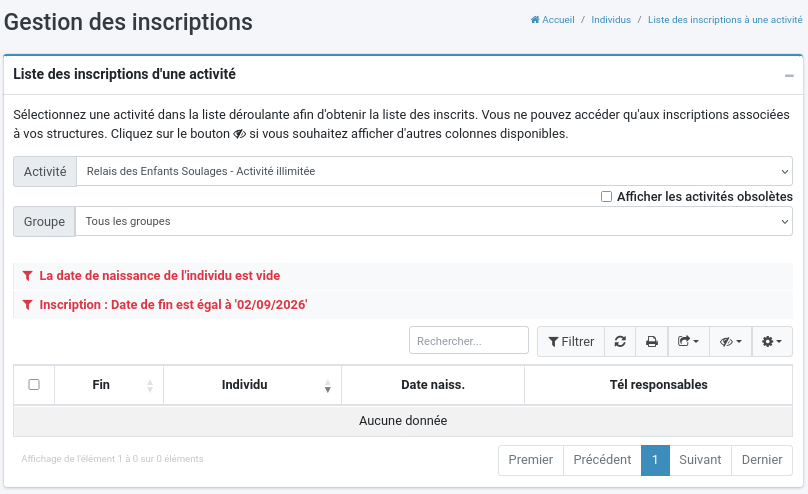The width and height of the screenshot is (808, 494).
Task: Open the export share dropdown icon
Action: [688, 342]
